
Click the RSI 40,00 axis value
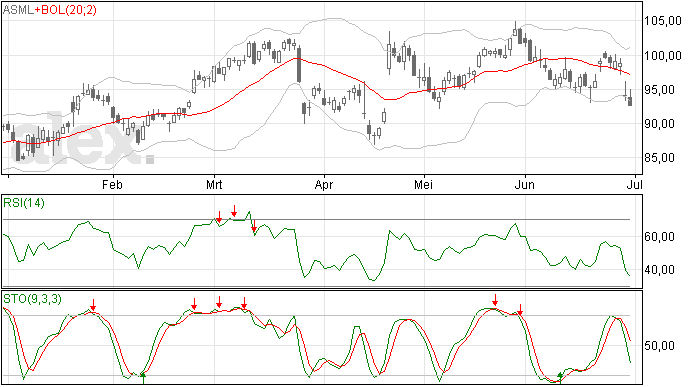pyautogui.click(x=659, y=270)
